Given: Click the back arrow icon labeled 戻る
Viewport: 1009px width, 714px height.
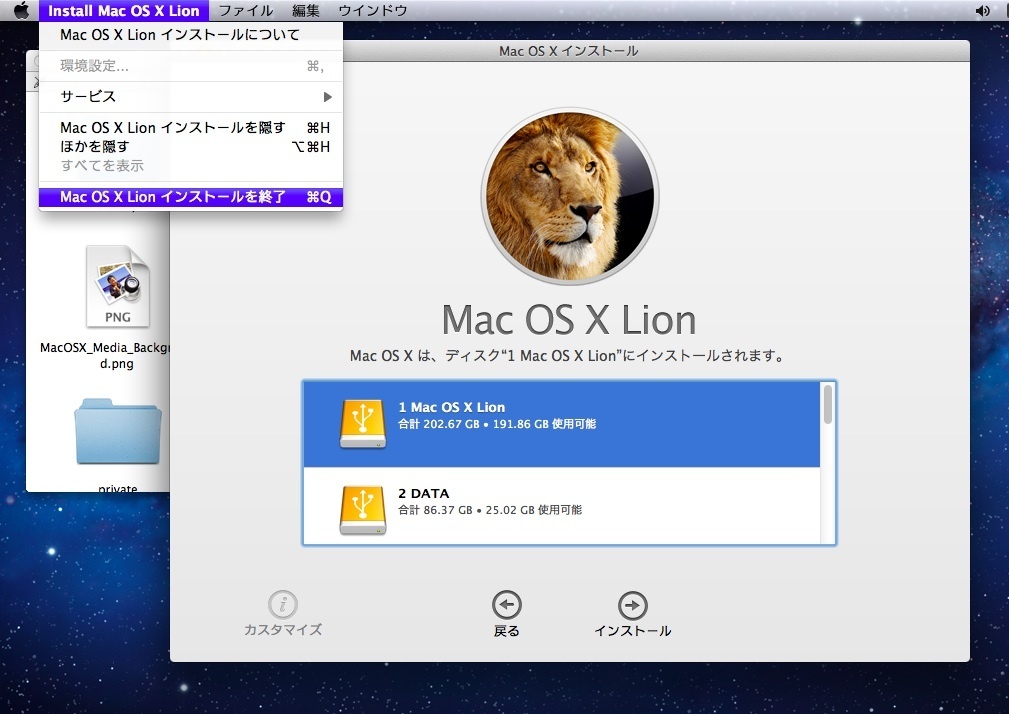Looking at the screenshot, I should click(506, 606).
